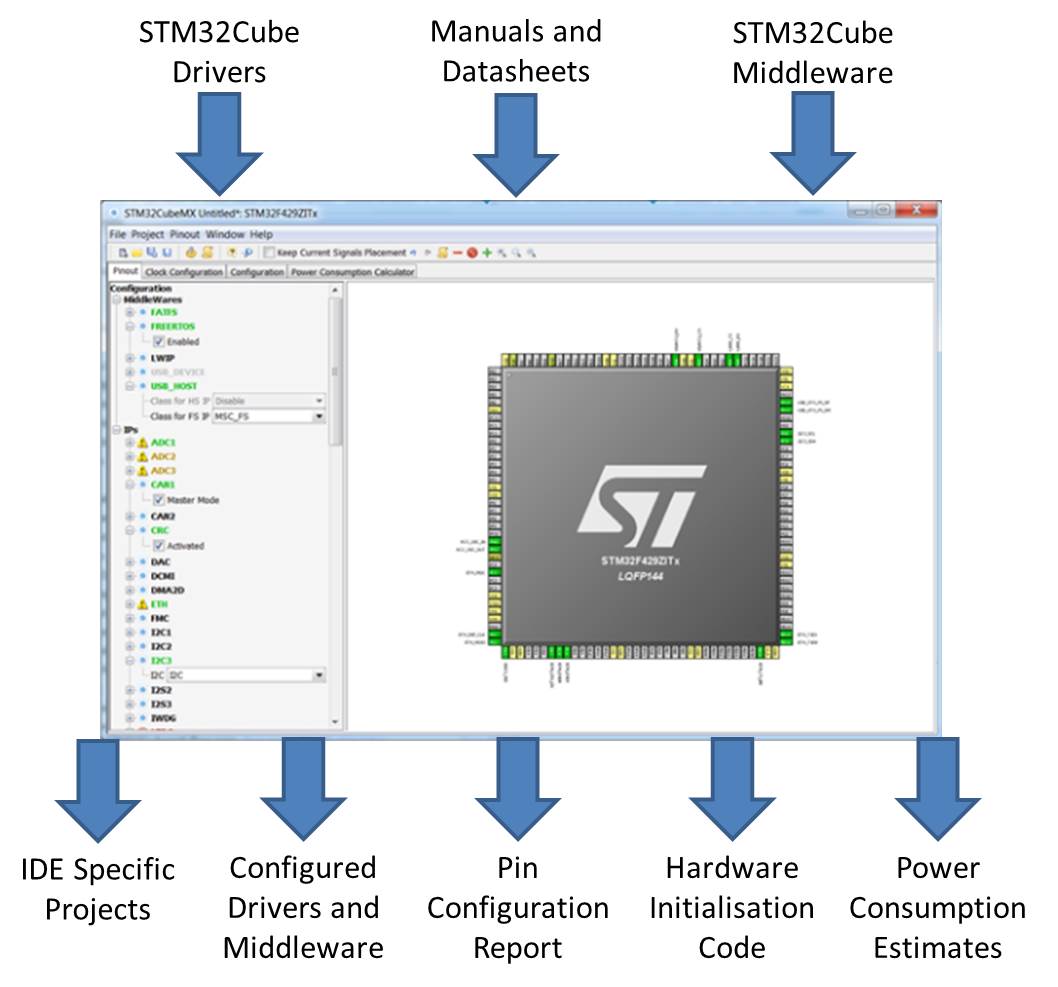This screenshot has width=1058, height=987.
Task: Select the LWIP tree item
Action: [x=160, y=357]
